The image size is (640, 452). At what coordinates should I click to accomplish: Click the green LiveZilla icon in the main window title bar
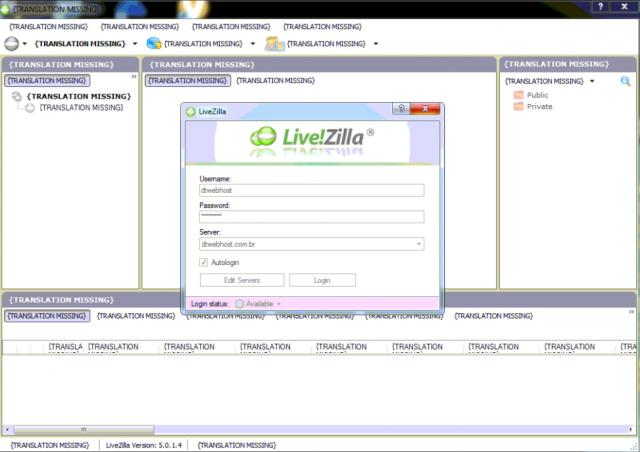click(4, 9)
